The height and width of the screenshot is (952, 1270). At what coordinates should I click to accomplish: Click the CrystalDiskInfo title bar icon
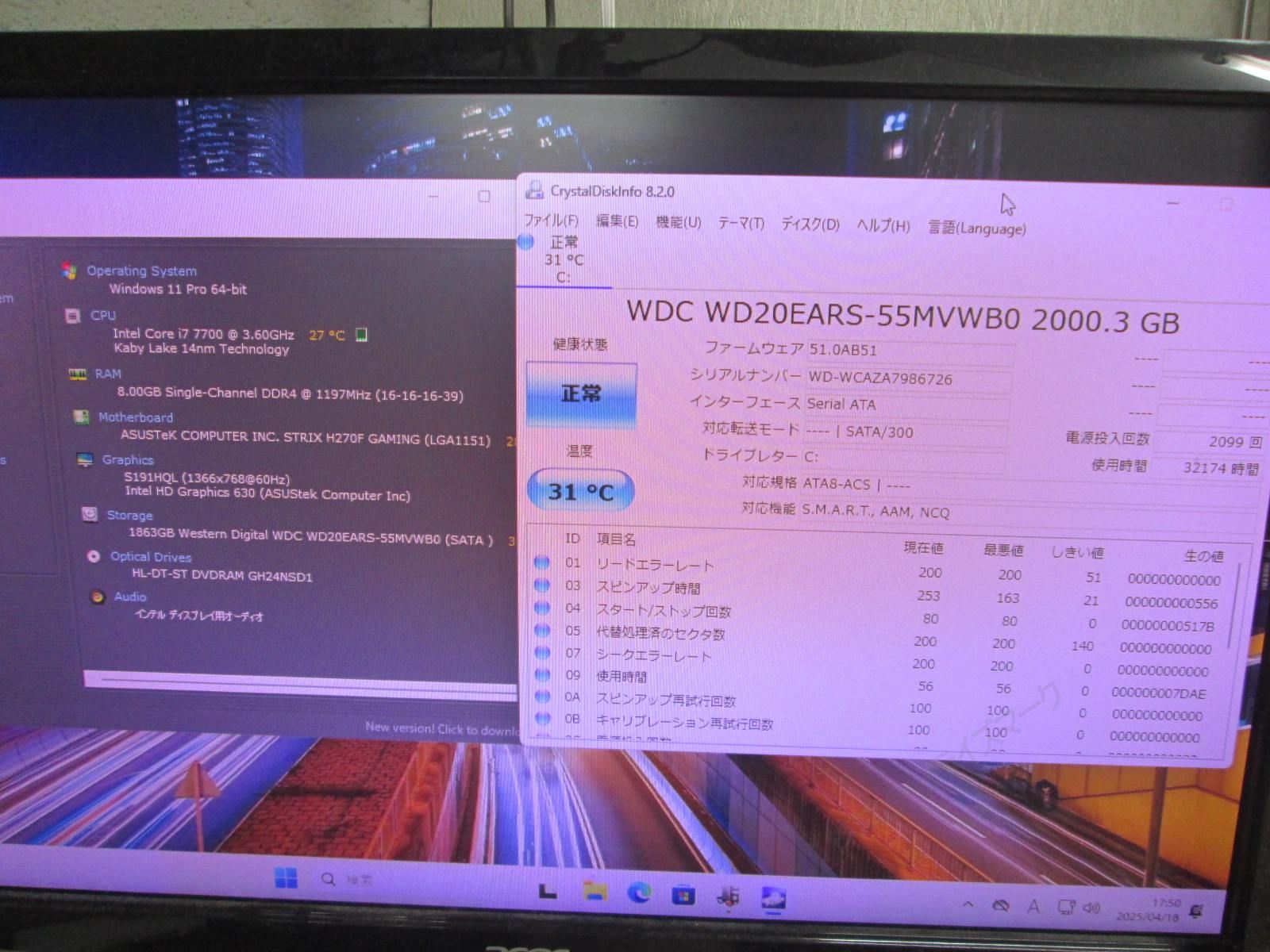[535, 189]
